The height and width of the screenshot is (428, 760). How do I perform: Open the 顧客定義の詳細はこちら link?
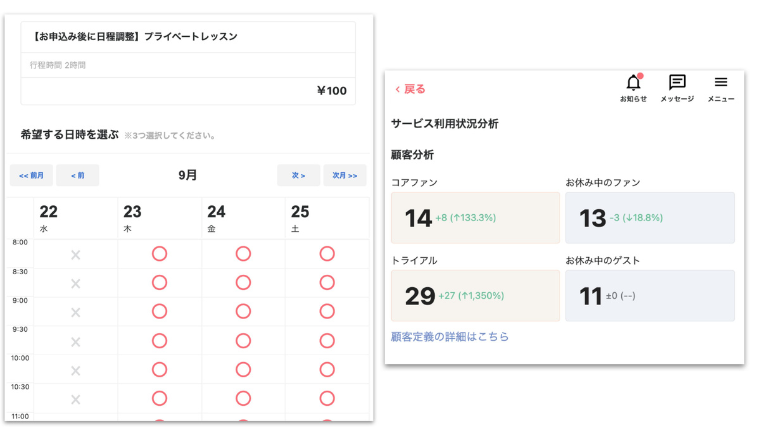pos(450,336)
